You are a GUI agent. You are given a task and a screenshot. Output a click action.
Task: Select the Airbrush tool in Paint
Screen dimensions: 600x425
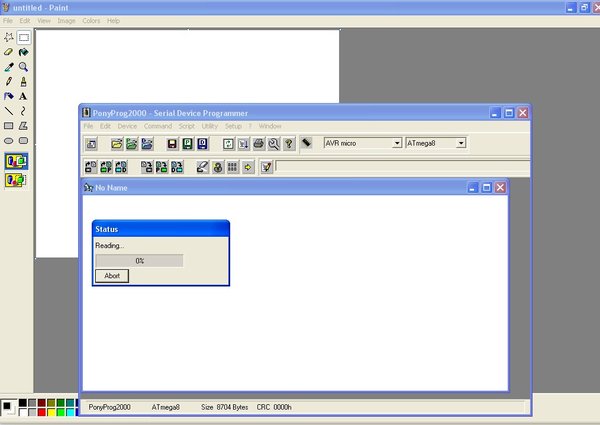(x=9, y=96)
